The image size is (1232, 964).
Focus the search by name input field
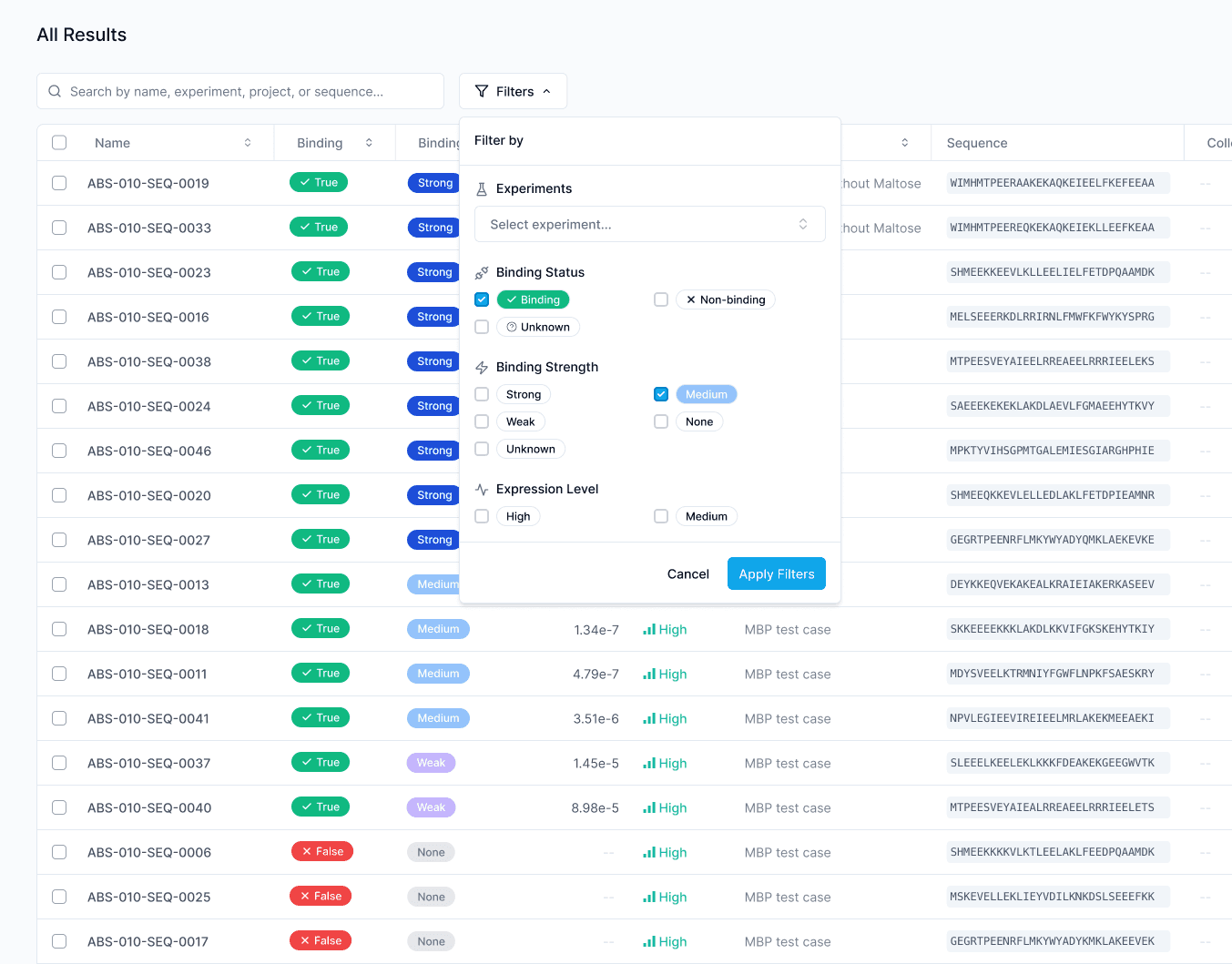246,91
